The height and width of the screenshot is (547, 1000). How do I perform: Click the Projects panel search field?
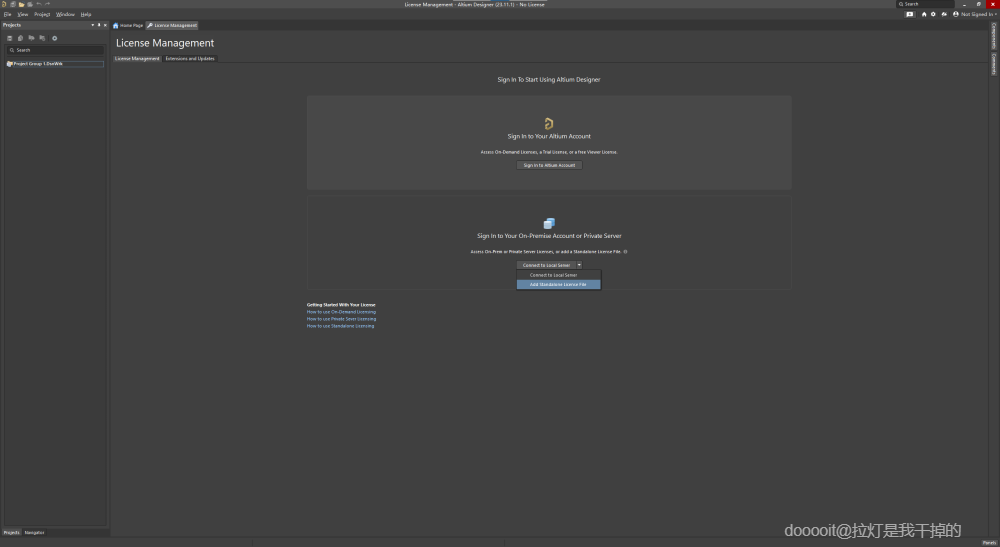point(55,50)
